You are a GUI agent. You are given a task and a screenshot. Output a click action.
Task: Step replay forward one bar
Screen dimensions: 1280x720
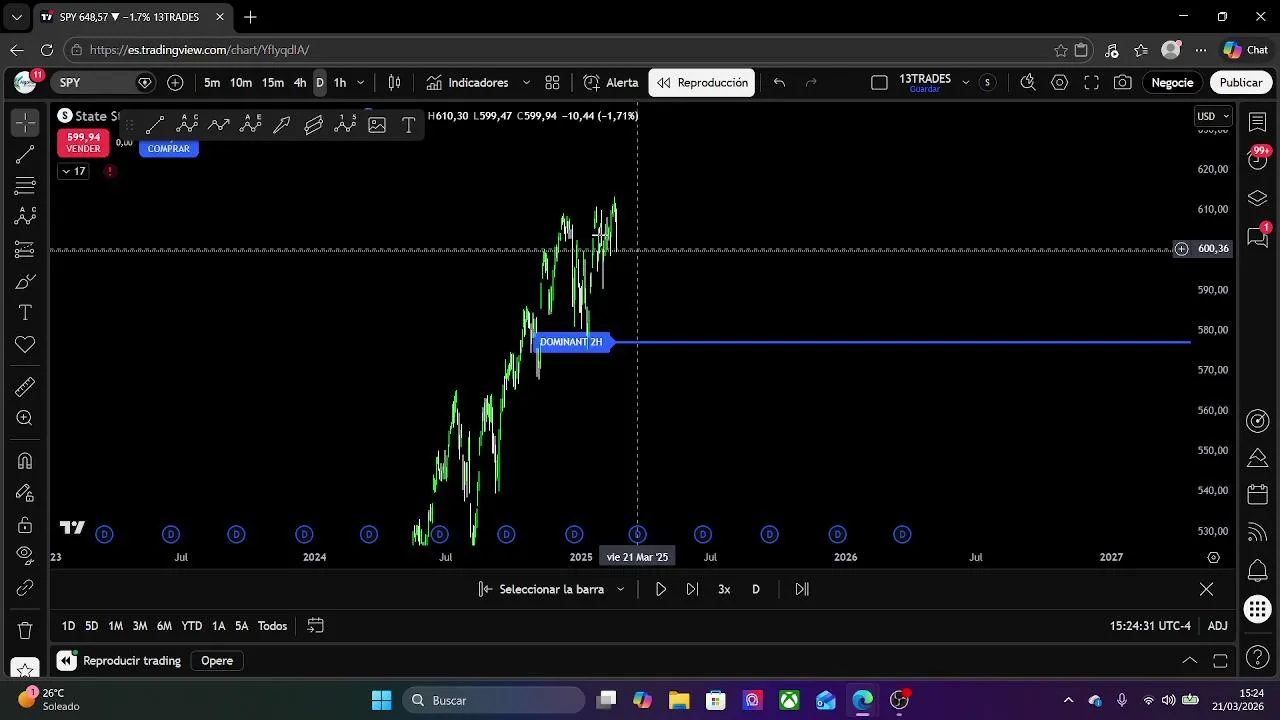692,589
